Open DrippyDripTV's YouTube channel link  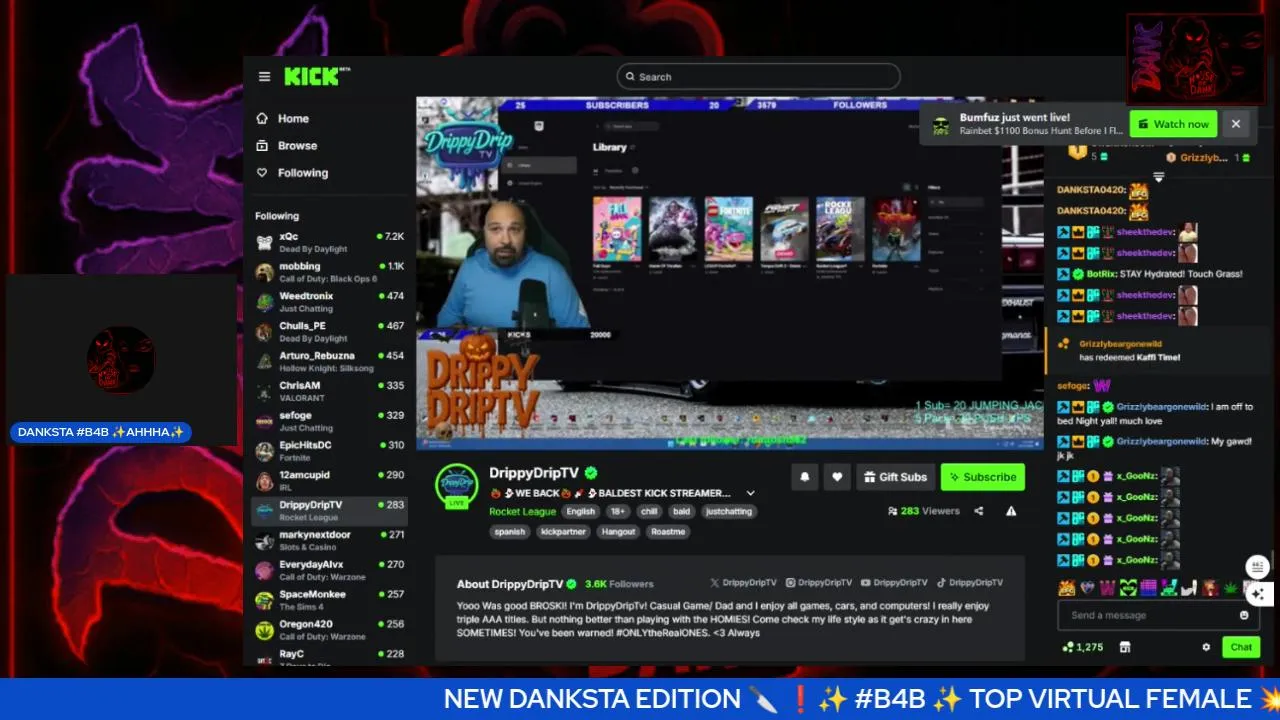coord(895,582)
